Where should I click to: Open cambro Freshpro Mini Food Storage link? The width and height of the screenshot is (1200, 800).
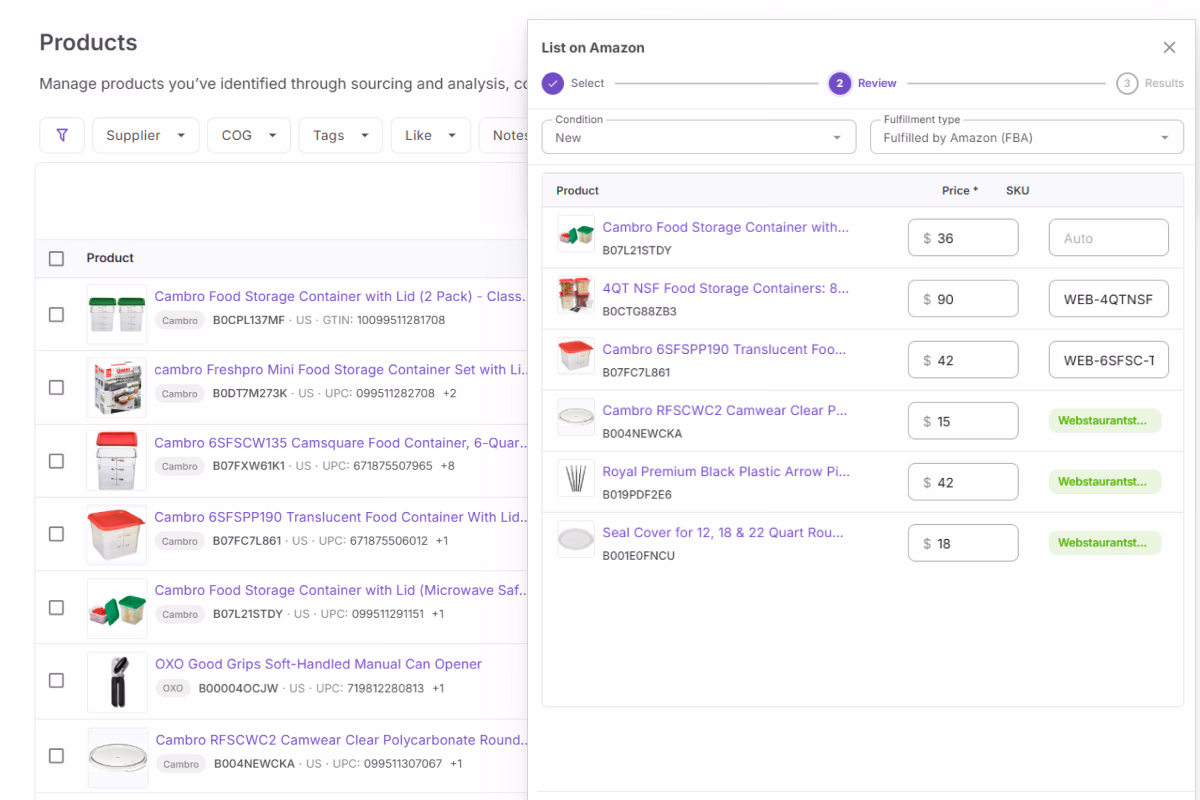pyautogui.click(x=340, y=369)
